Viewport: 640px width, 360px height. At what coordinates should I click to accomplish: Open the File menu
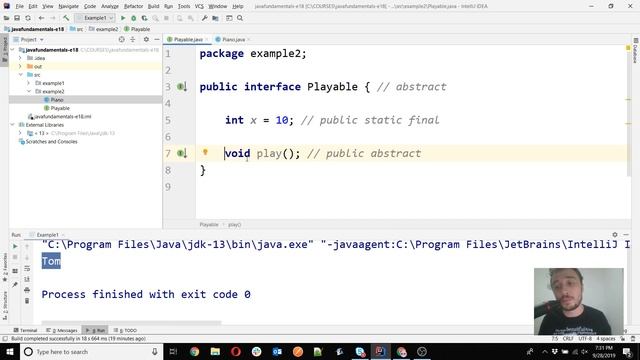point(20,6)
